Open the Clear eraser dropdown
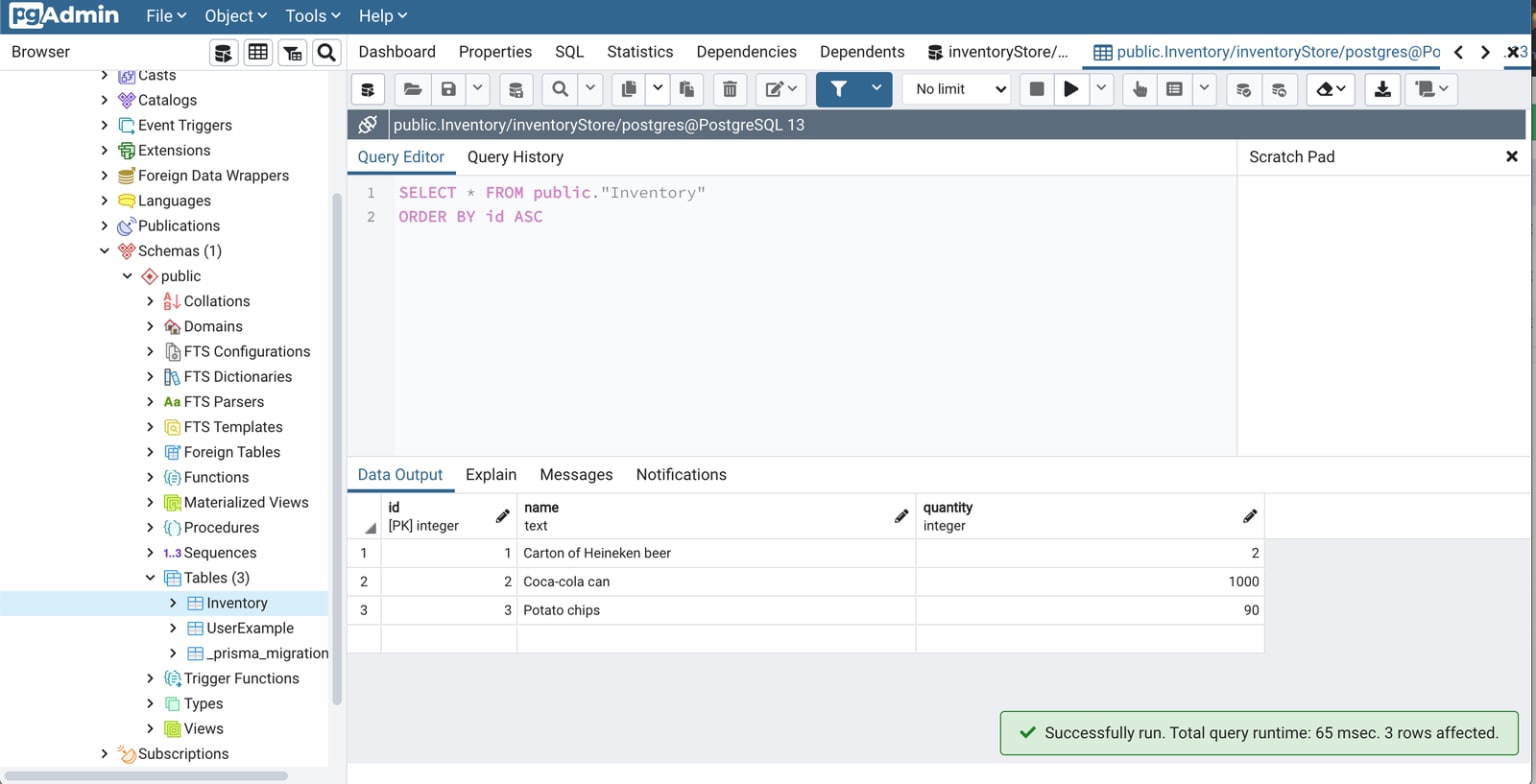This screenshot has width=1536, height=784. (x=1330, y=89)
